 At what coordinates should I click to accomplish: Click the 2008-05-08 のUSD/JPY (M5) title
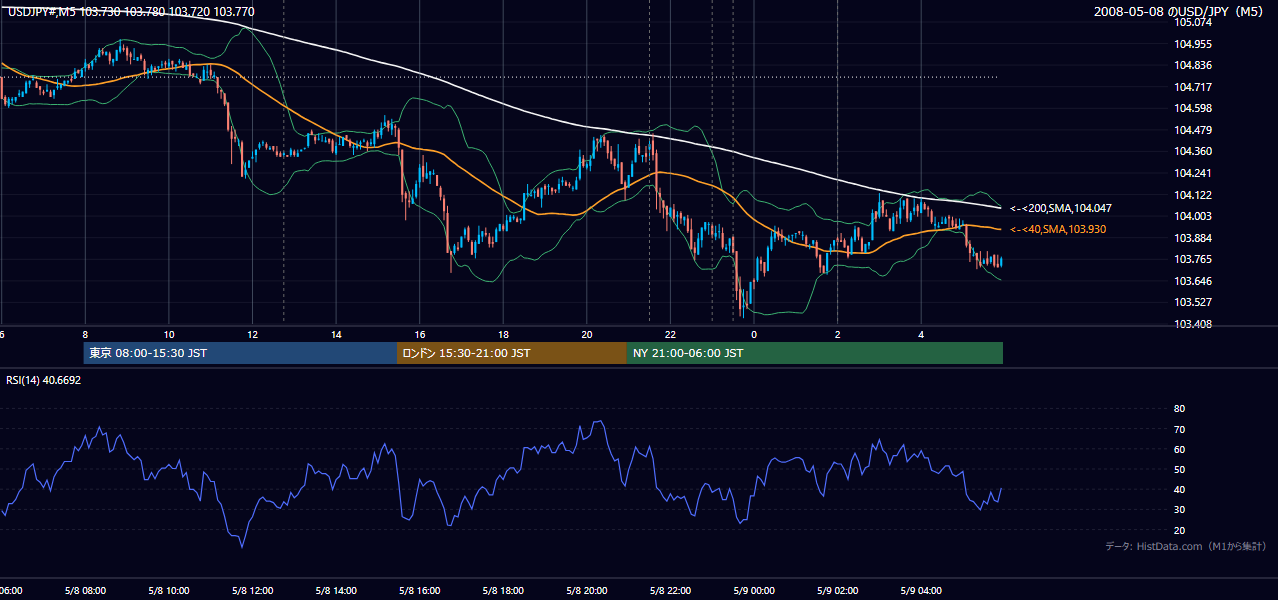coord(1179,11)
